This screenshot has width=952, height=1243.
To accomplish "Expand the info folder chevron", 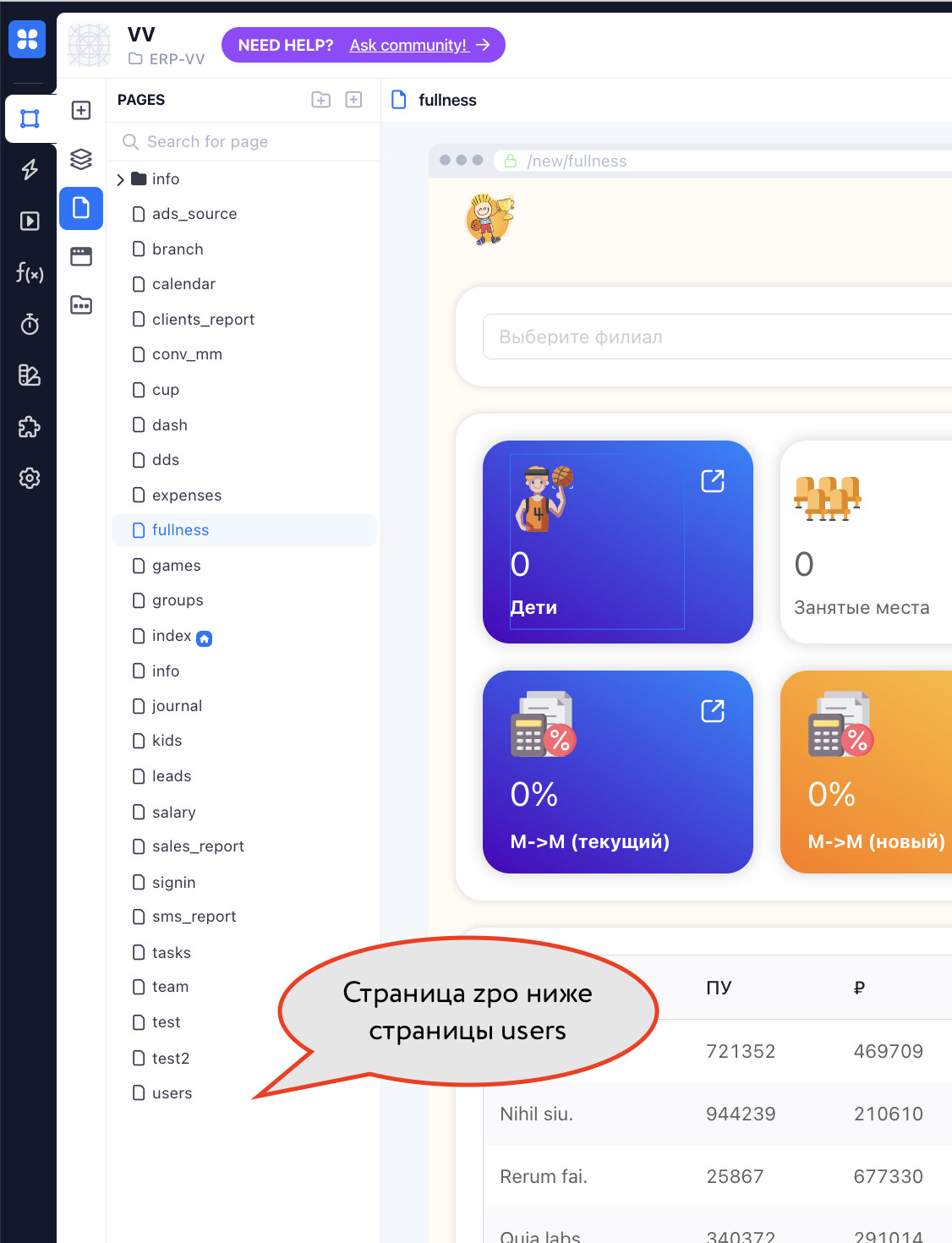I will tap(121, 179).
